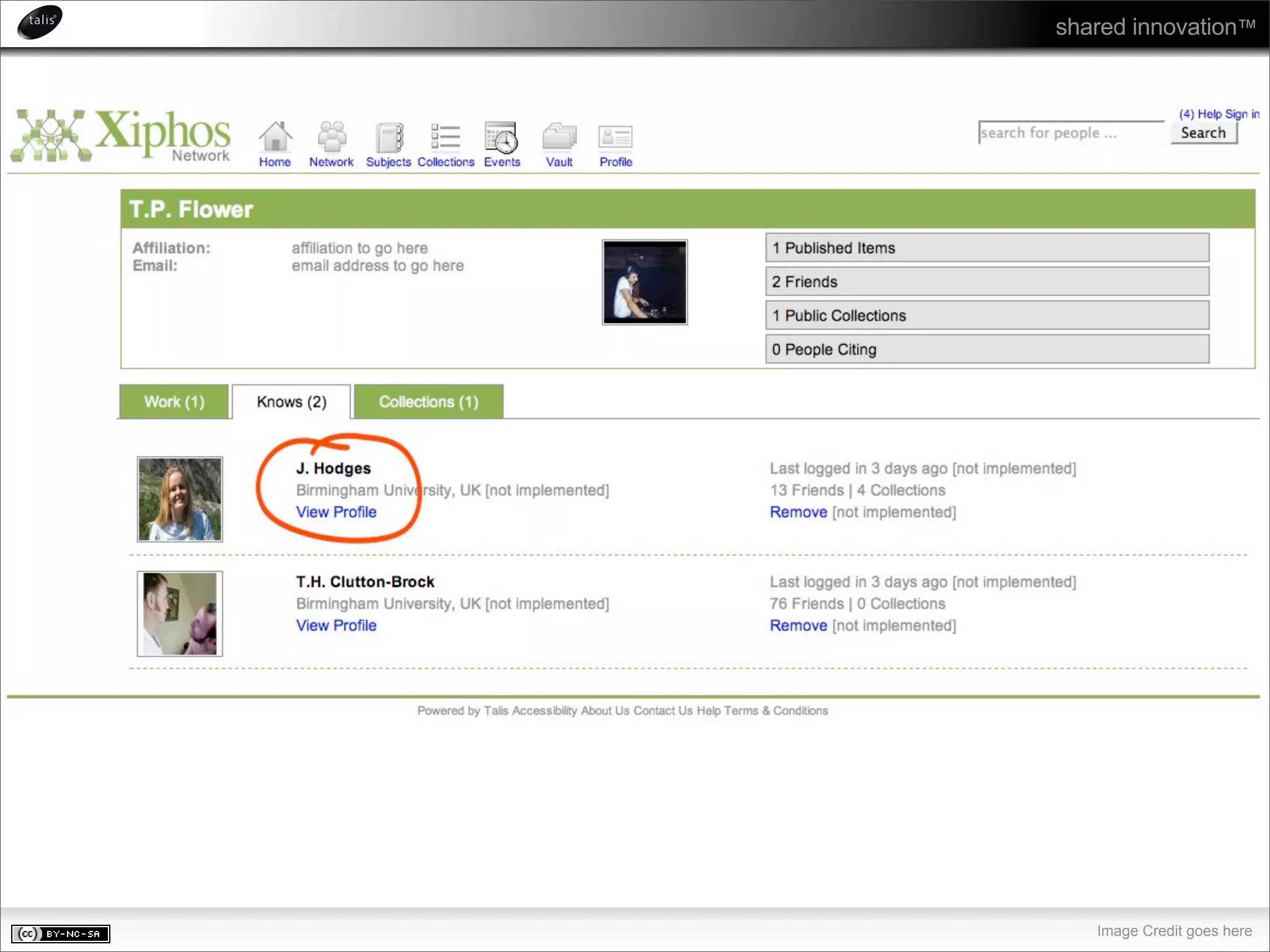Remove T.H. Clutton-Brock from friends
Image resolution: width=1270 pixels, height=952 pixels.
pyautogui.click(x=798, y=625)
